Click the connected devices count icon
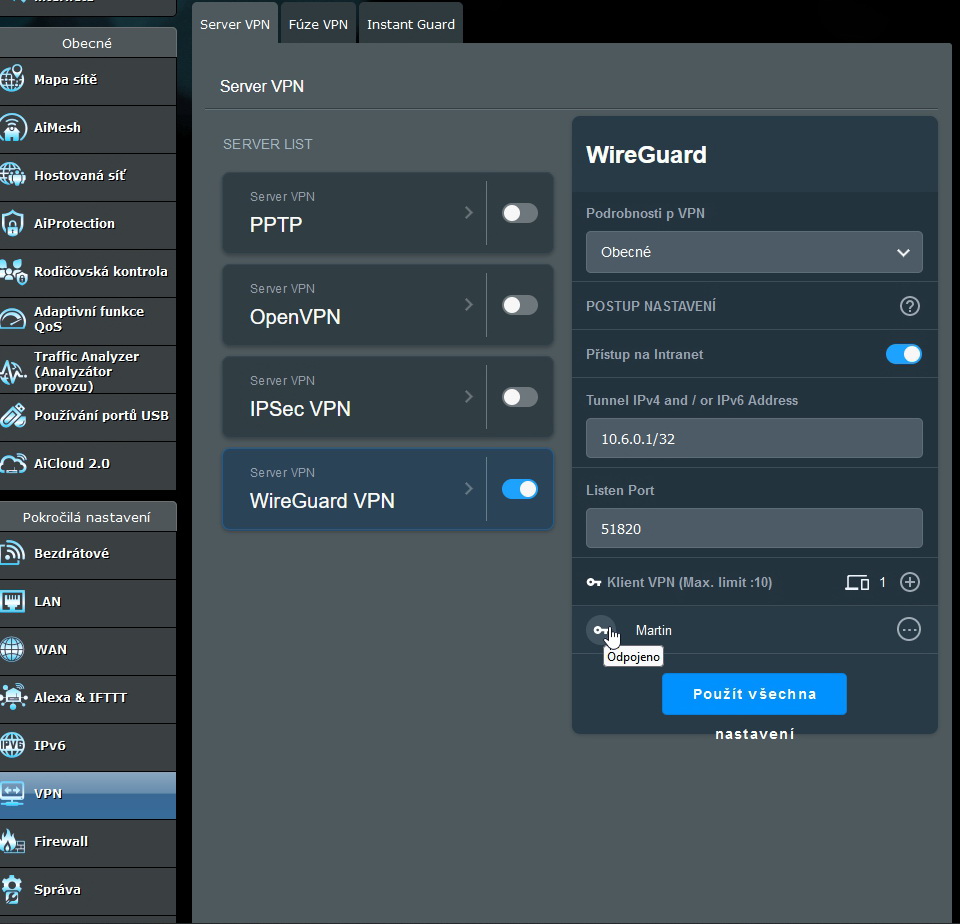 [x=857, y=582]
